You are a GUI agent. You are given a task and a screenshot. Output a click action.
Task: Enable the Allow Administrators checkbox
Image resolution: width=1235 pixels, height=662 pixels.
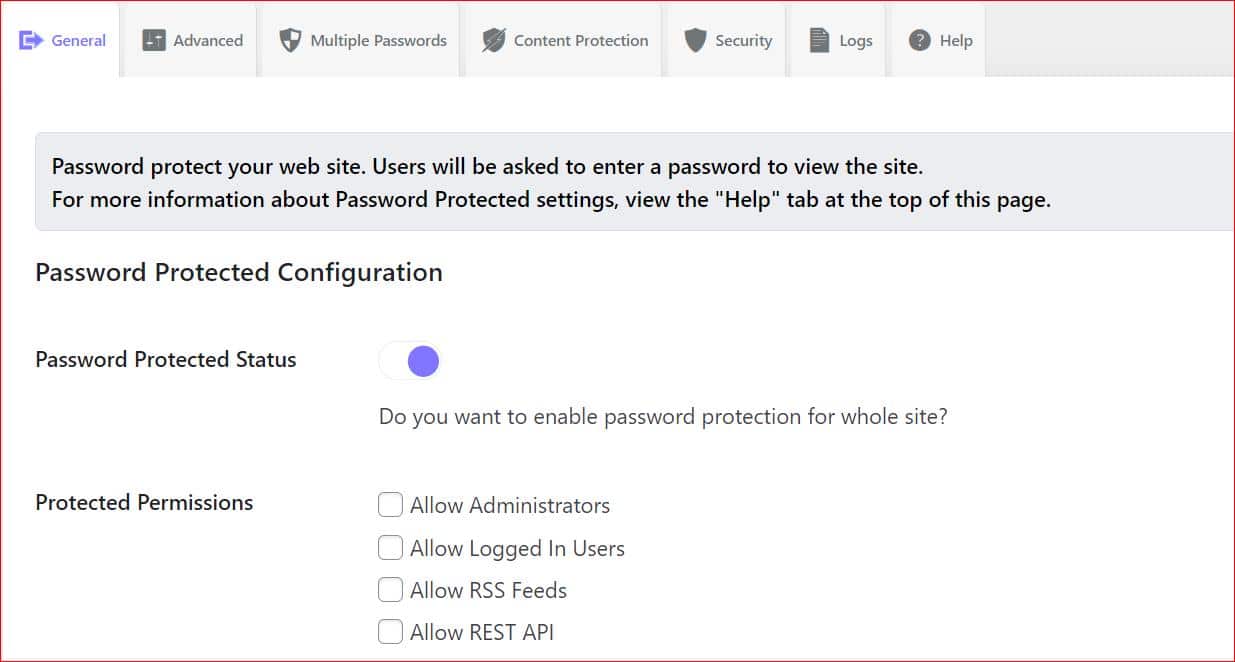point(390,505)
